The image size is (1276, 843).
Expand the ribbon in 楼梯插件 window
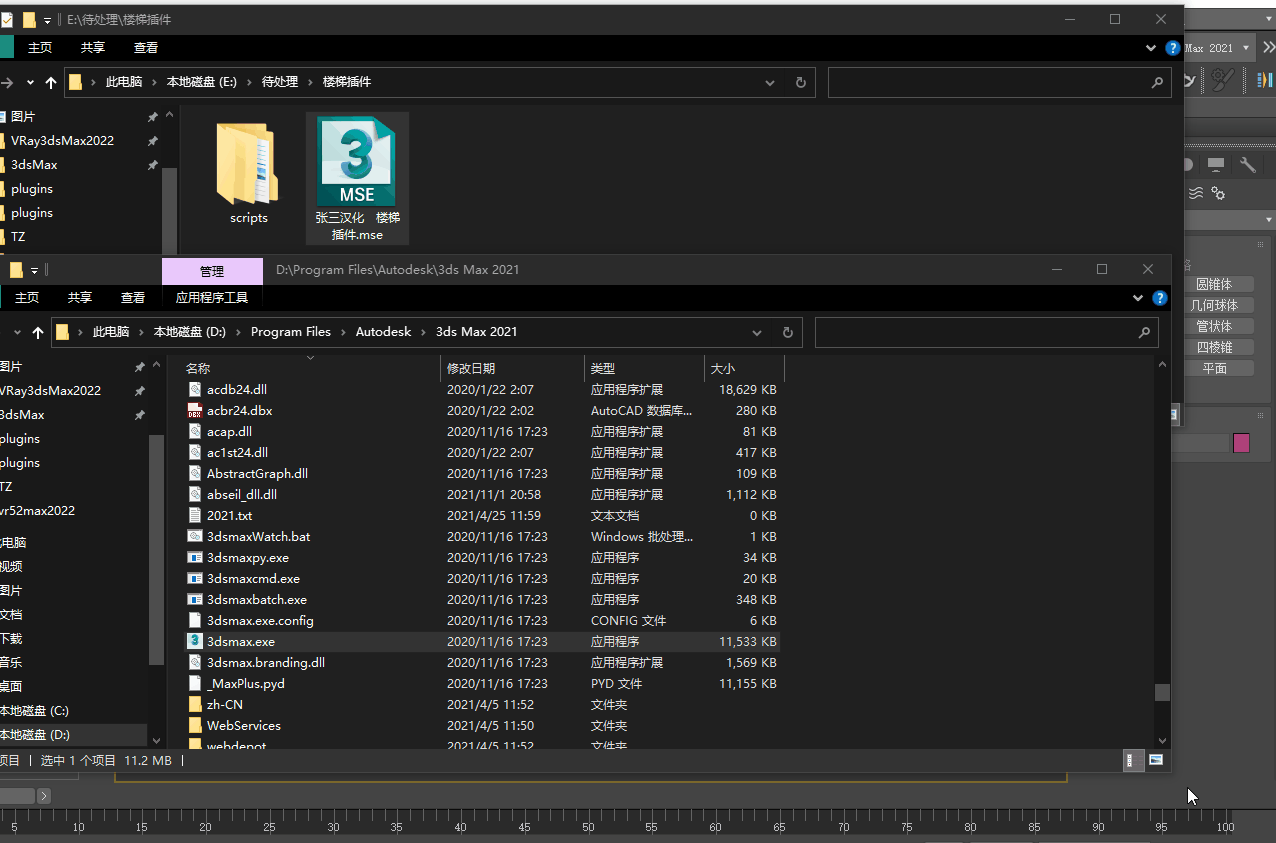point(1151,48)
